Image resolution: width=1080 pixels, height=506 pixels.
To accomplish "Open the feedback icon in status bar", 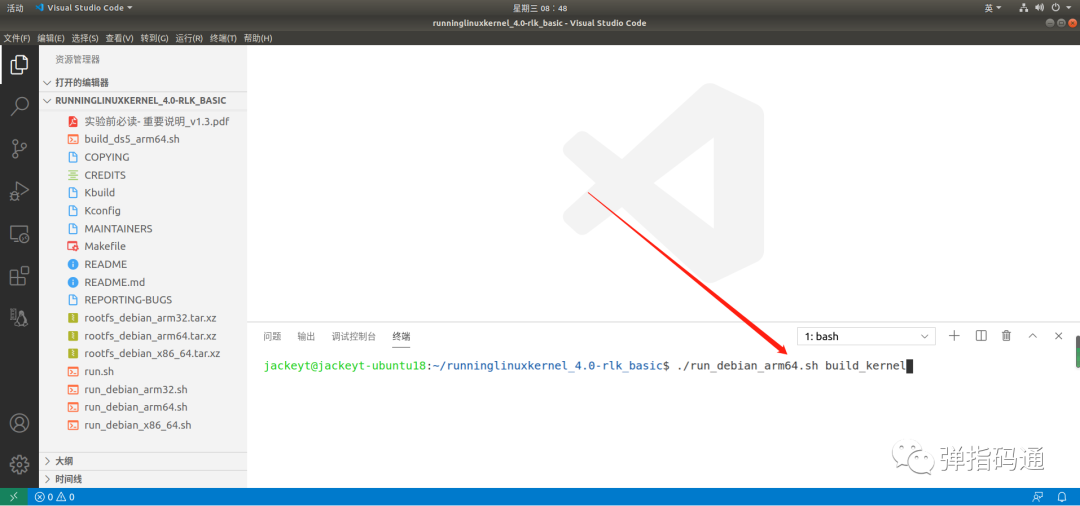I will tap(1038, 497).
